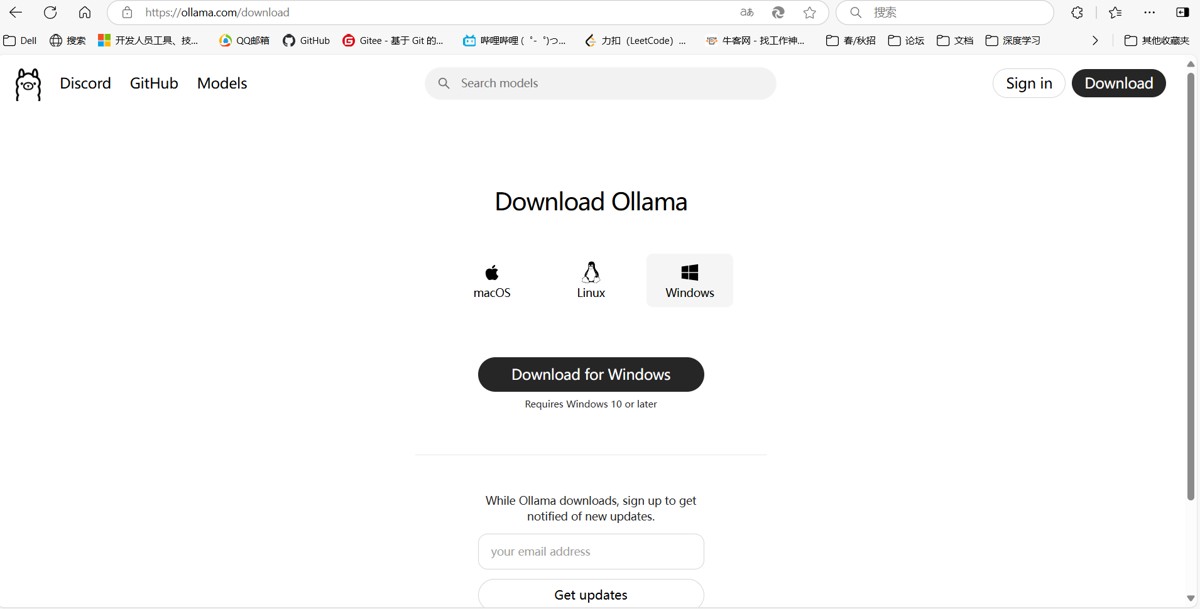The height and width of the screenshot is (609, 1200).
Task: Open browser extensions puzzle icon
Action: (1077, 12)
